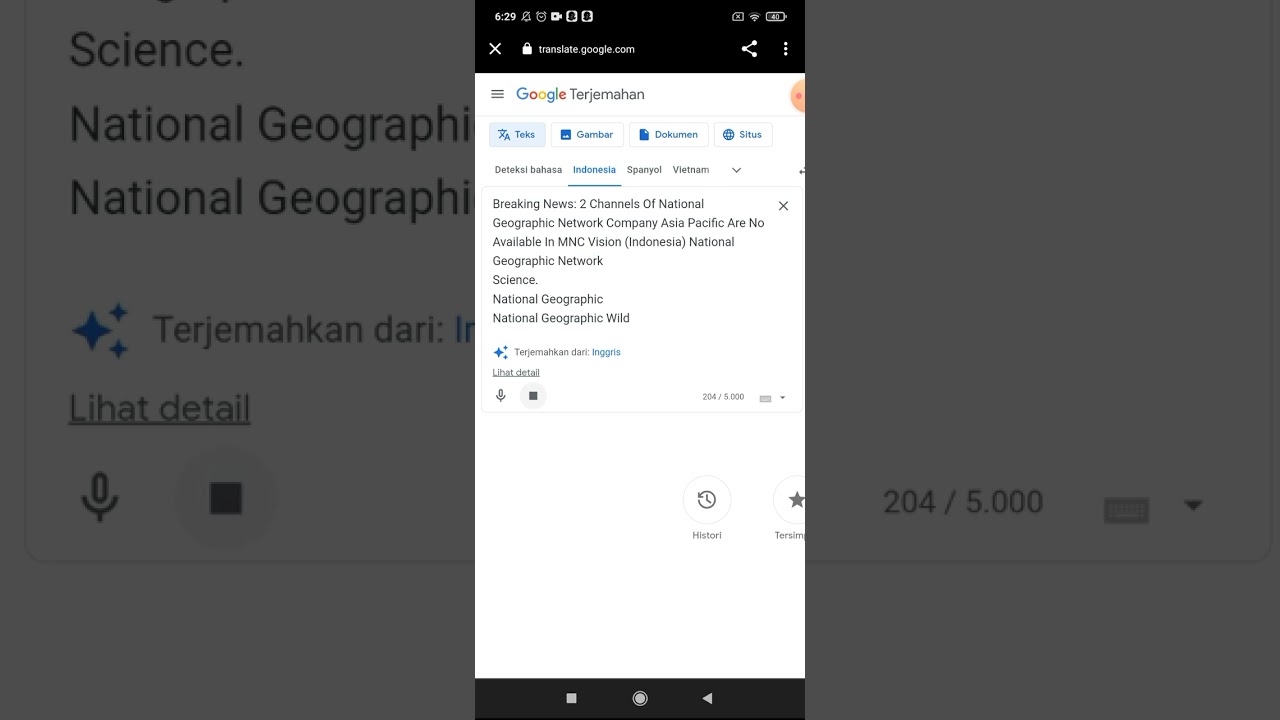This screenshot has width=1280, height=720.
Task: Open the three-dot browser menu
Action: [x=786, y=49]
